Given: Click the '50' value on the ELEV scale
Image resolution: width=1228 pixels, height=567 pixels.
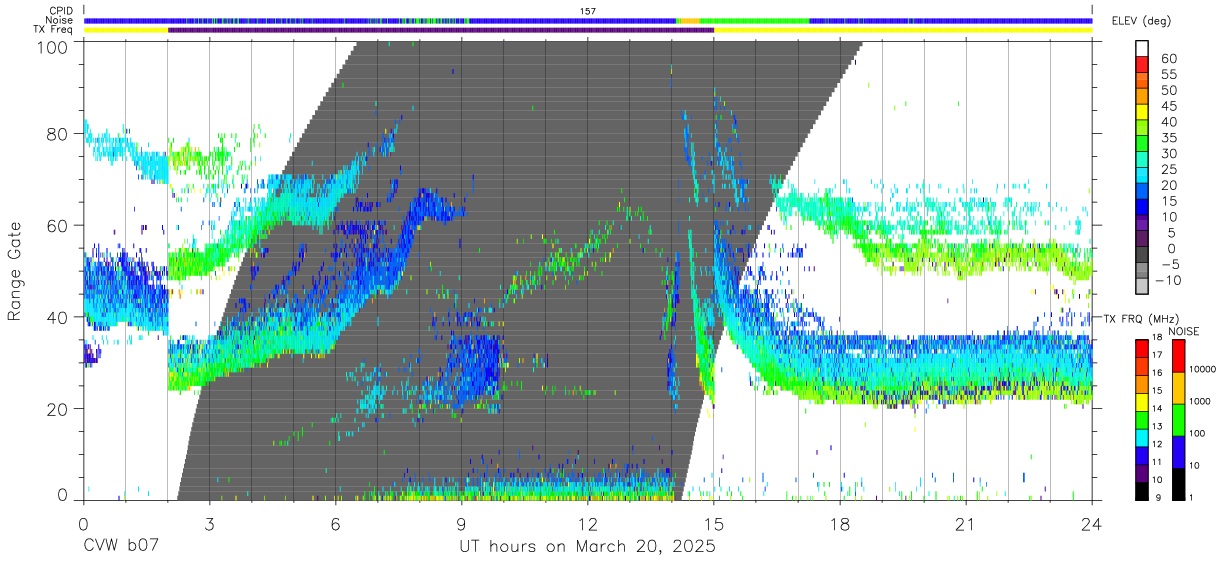Looking at the screenshot, I should [x=1168, y=90].
